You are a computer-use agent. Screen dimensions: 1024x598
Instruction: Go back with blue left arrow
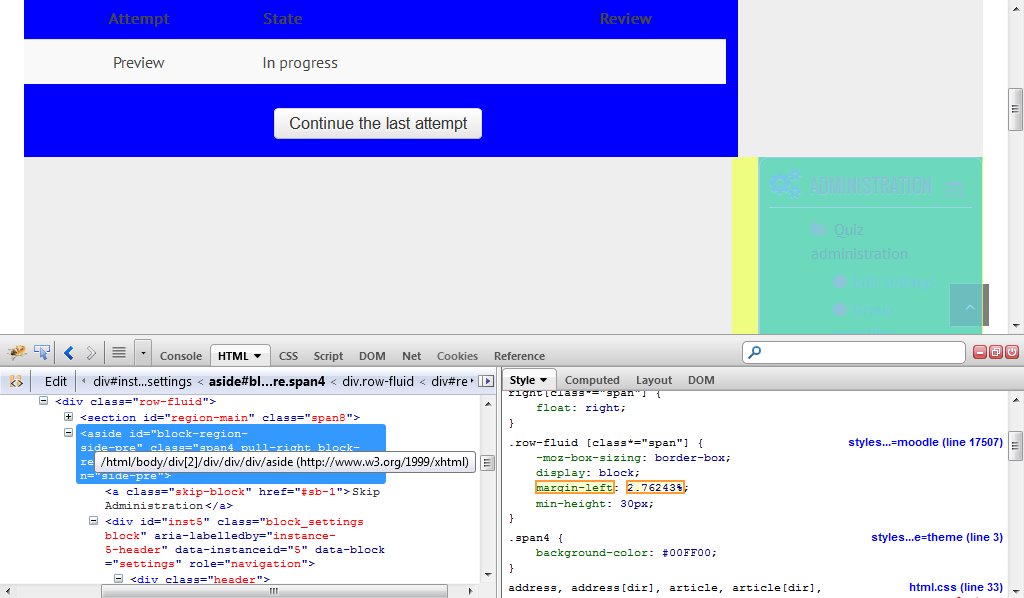pos(69,353)
